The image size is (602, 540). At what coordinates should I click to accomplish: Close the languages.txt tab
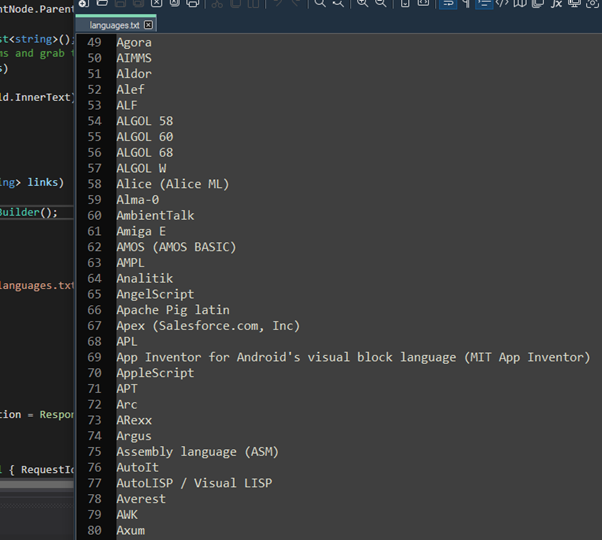(148, 25)
